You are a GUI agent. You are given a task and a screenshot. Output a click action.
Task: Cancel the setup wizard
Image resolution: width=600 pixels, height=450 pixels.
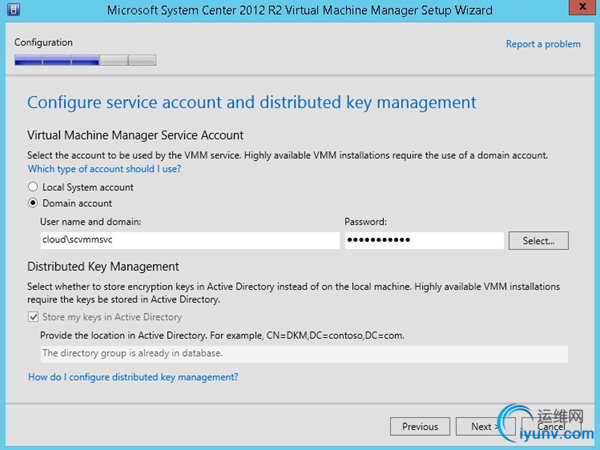[551, 426]
